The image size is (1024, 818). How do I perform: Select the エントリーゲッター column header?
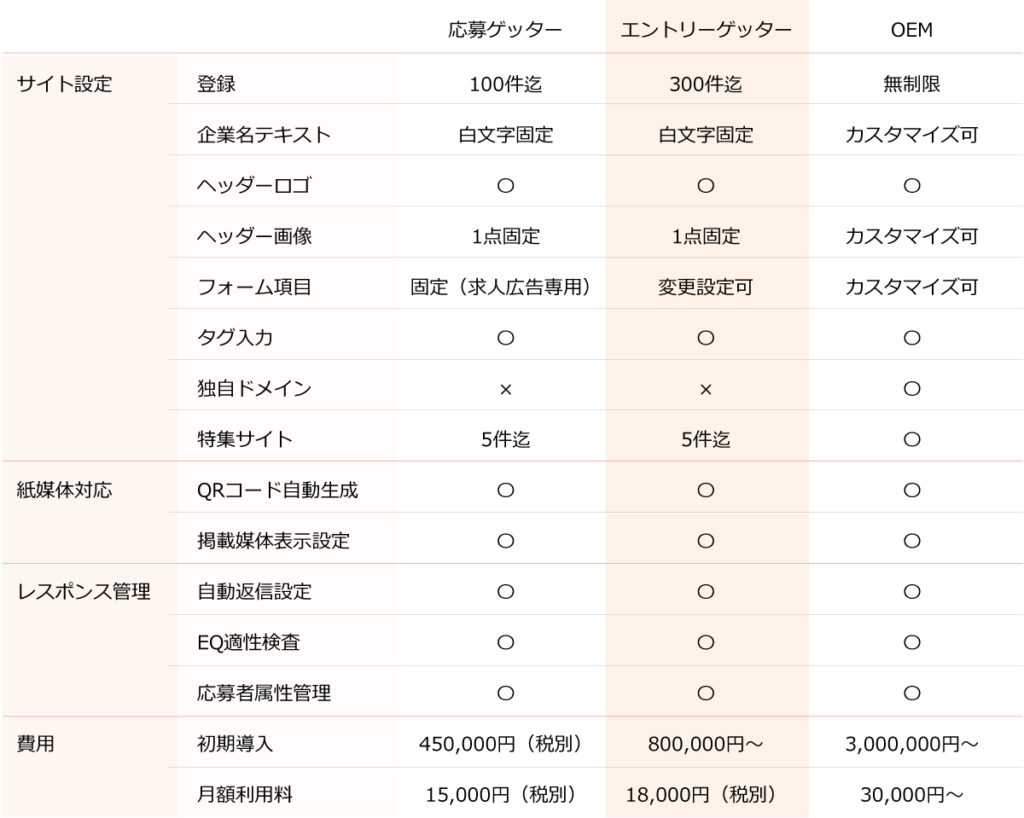click(x=705, y=30)
